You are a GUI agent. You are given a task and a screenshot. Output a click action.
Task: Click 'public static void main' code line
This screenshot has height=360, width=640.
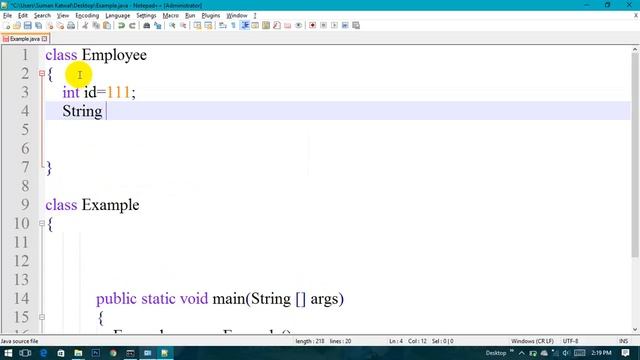(x=220, y=299)
